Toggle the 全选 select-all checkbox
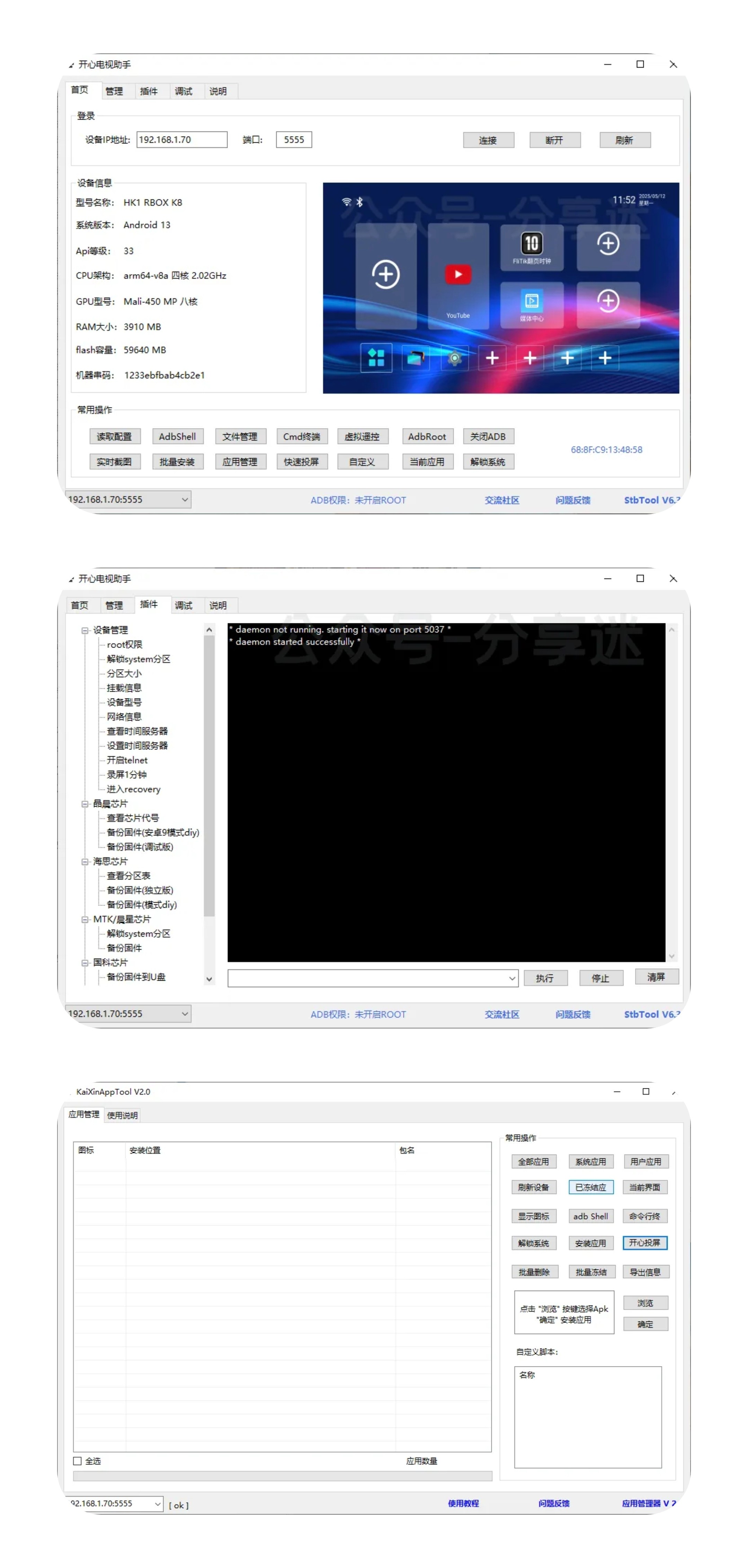The height and width of the screenshot is (1568, 748). (77, 1460)
